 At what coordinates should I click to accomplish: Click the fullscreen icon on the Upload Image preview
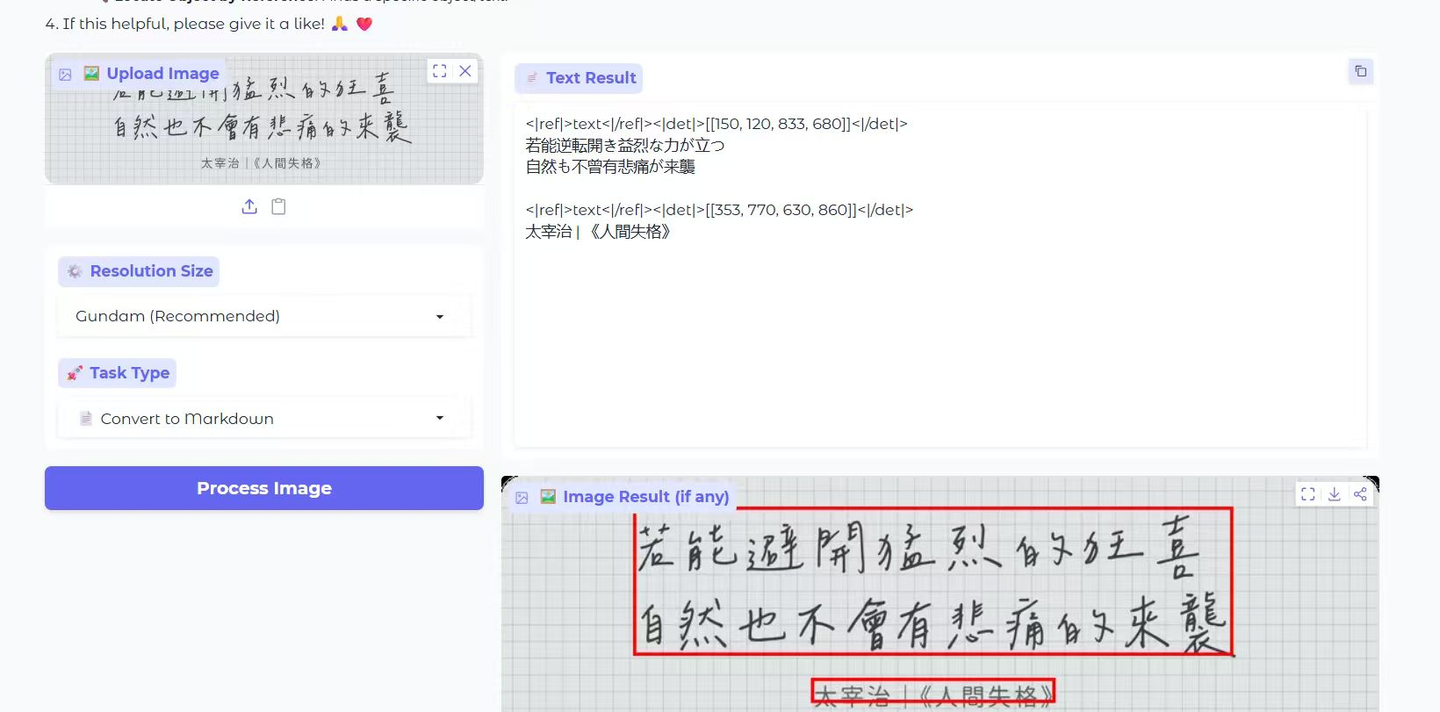pos(439,71)
